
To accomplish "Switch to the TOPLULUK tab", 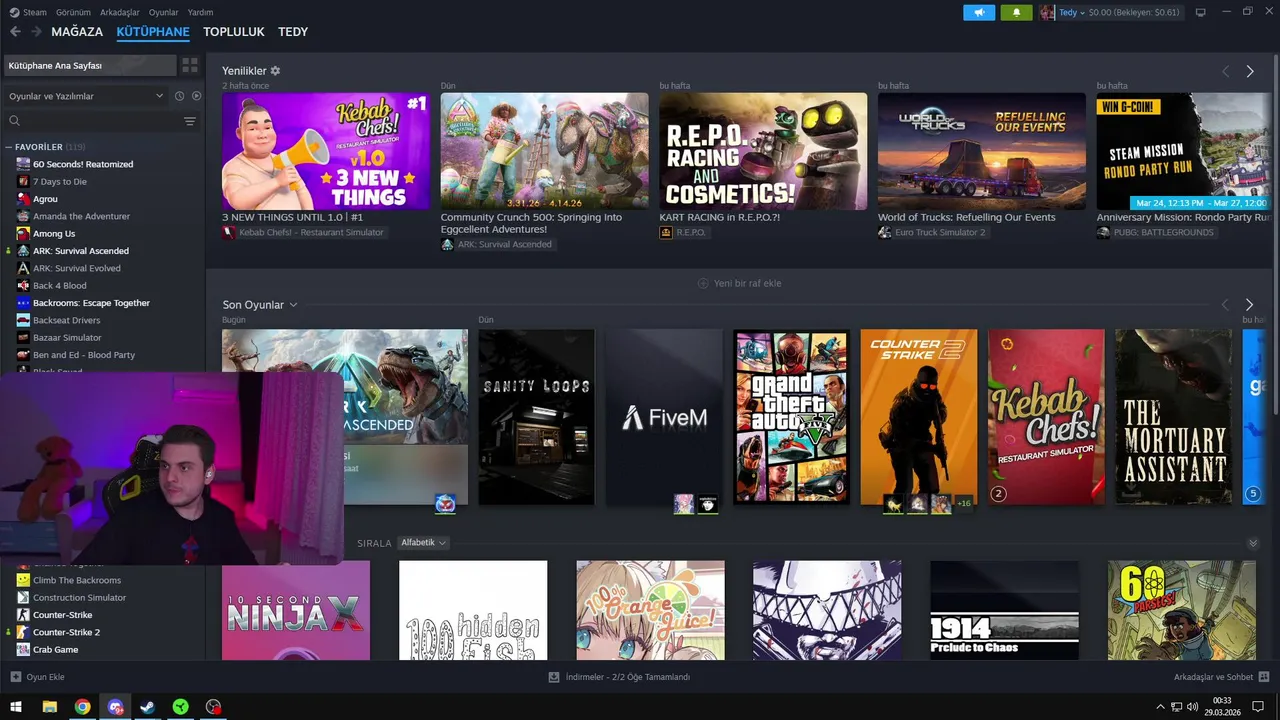I will (x=234, y=32).
